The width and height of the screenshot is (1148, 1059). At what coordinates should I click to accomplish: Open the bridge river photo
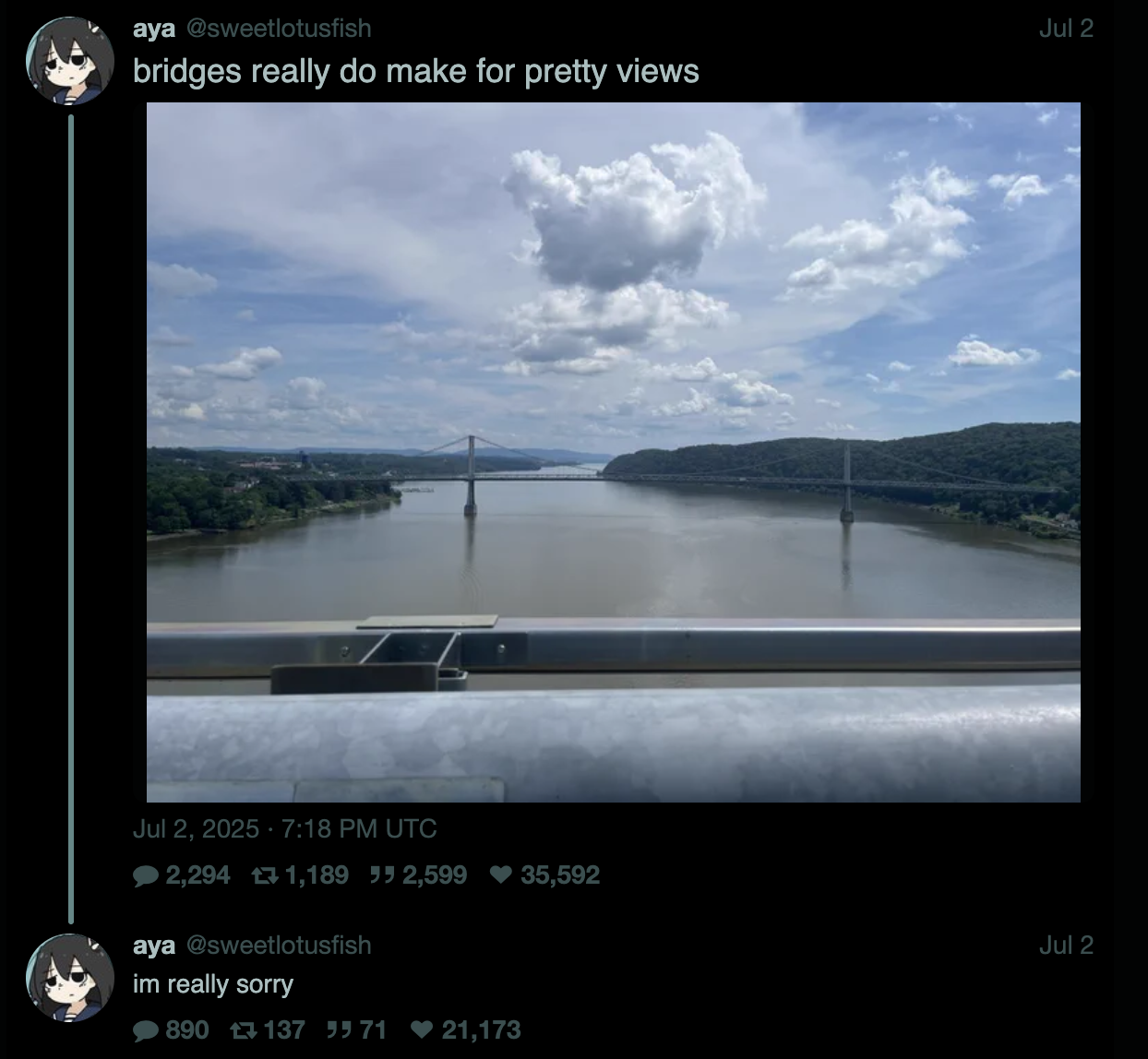pyautogui.click(x=614, y=452)
